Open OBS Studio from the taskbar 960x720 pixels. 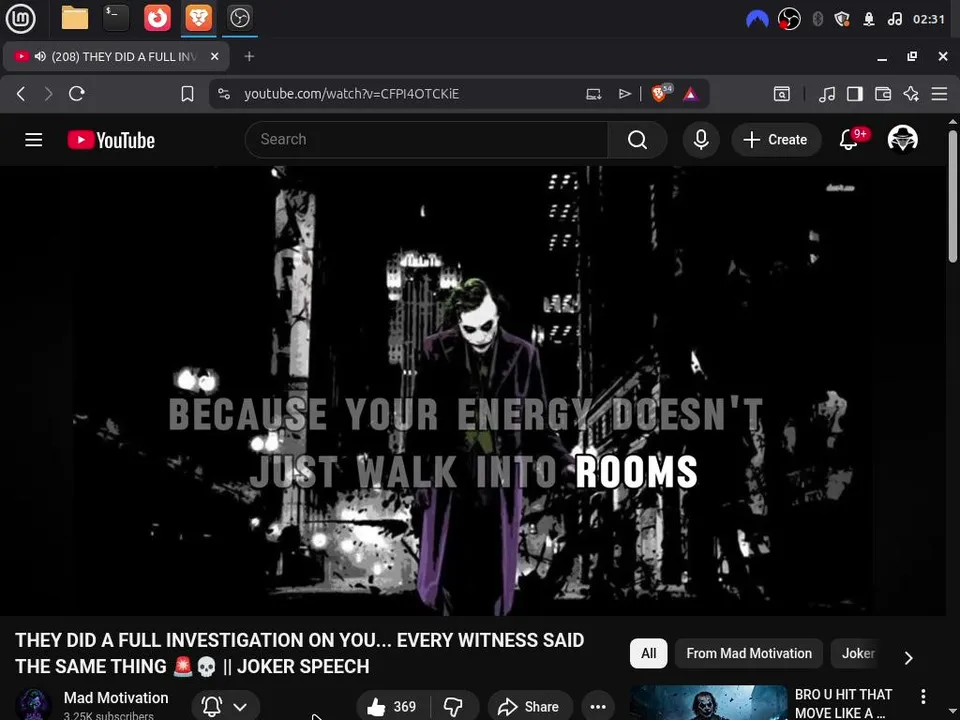pyautogui.click(x=239, y=18)
